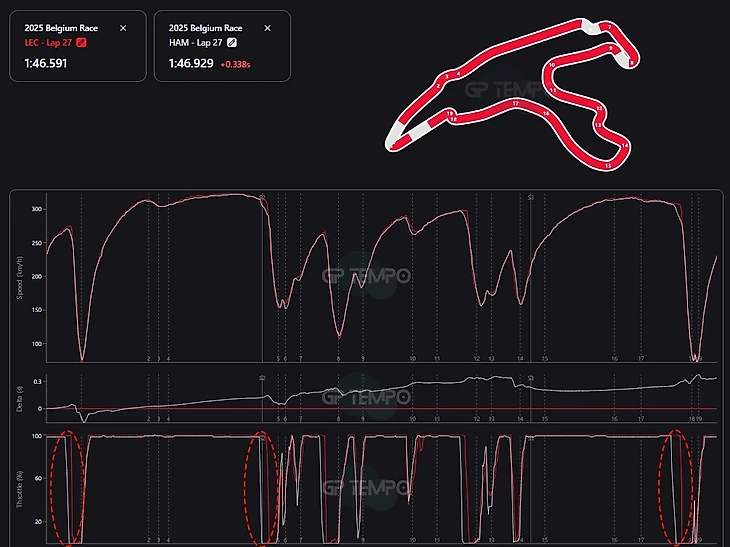Click the 1:46.591 lap time
Screen dimensions: 730x547
tap(46, 63)
